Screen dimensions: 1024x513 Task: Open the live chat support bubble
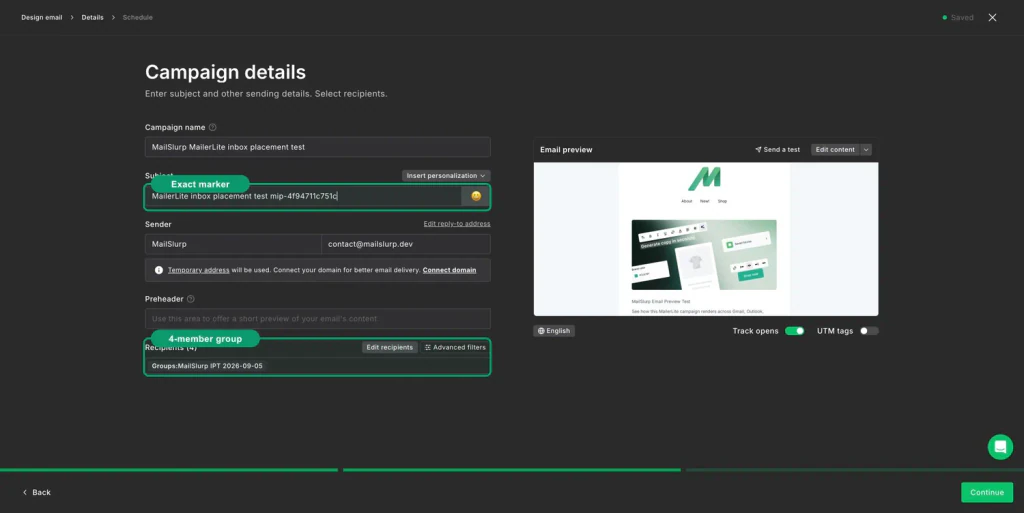tap(1000, 447)
